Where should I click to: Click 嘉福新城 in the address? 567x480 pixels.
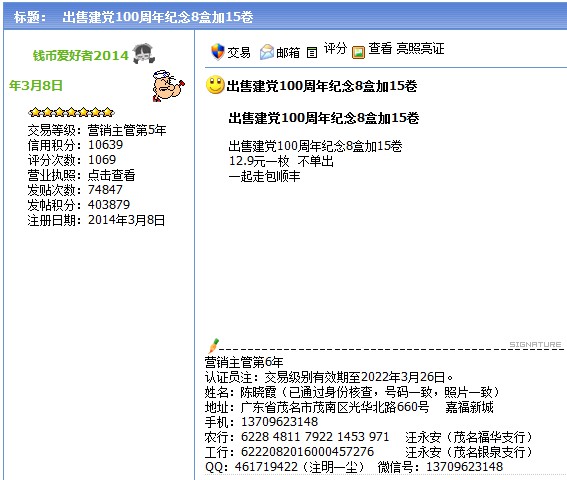(x=469, y=407)
